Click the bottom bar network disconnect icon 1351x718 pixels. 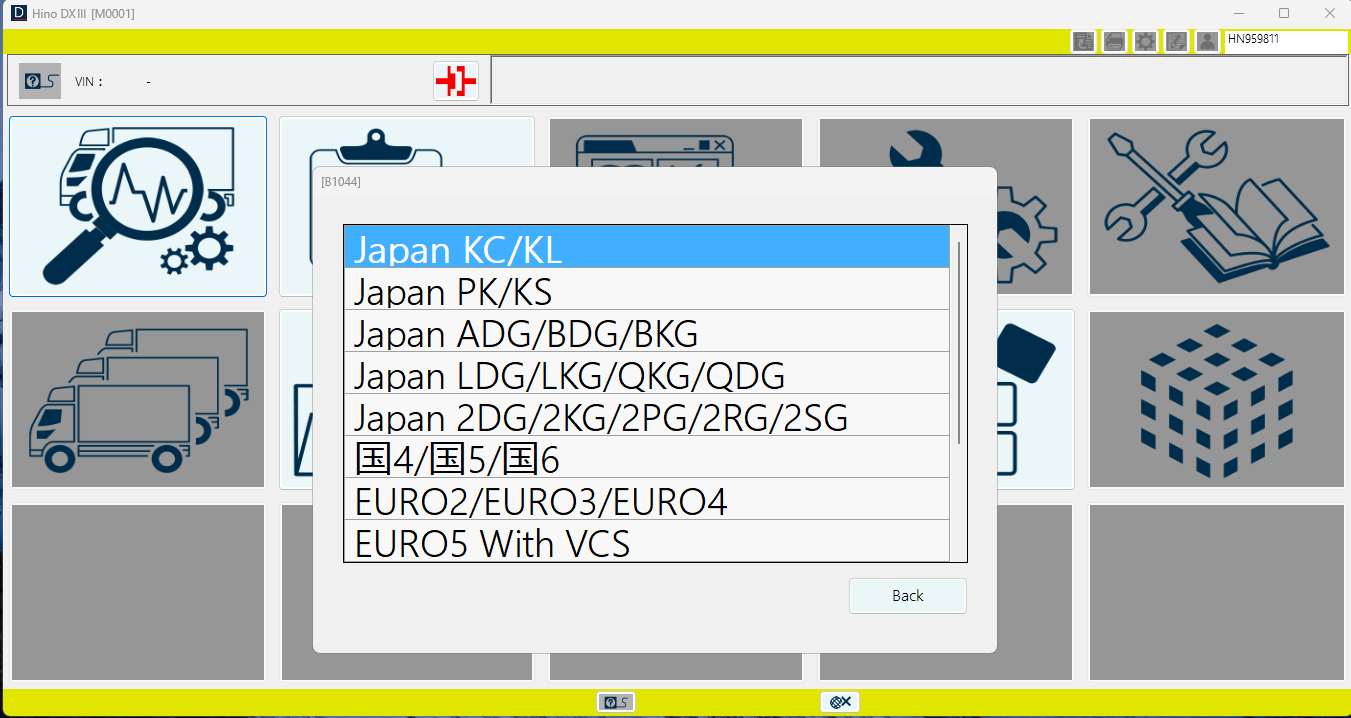pos(840,702)
